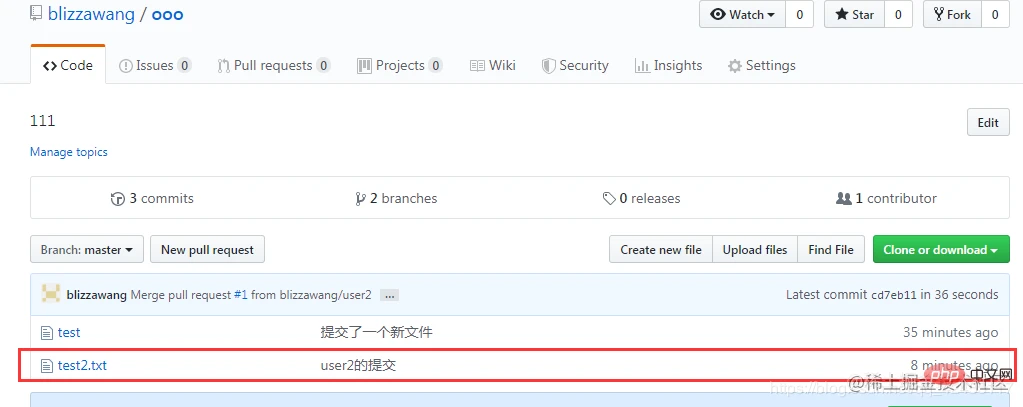Open the test2.txt file link

tap(82, 366)
